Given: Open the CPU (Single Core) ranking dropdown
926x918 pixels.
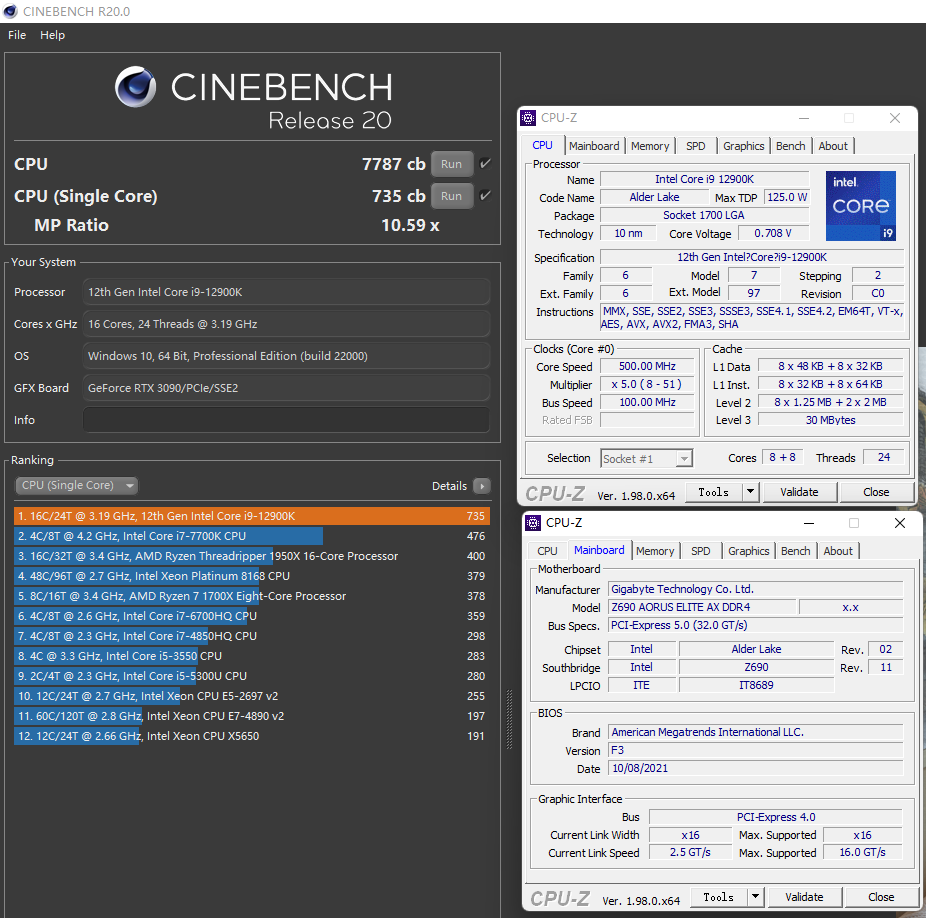Looking at the screenshot, I should (x=77, y=486).
